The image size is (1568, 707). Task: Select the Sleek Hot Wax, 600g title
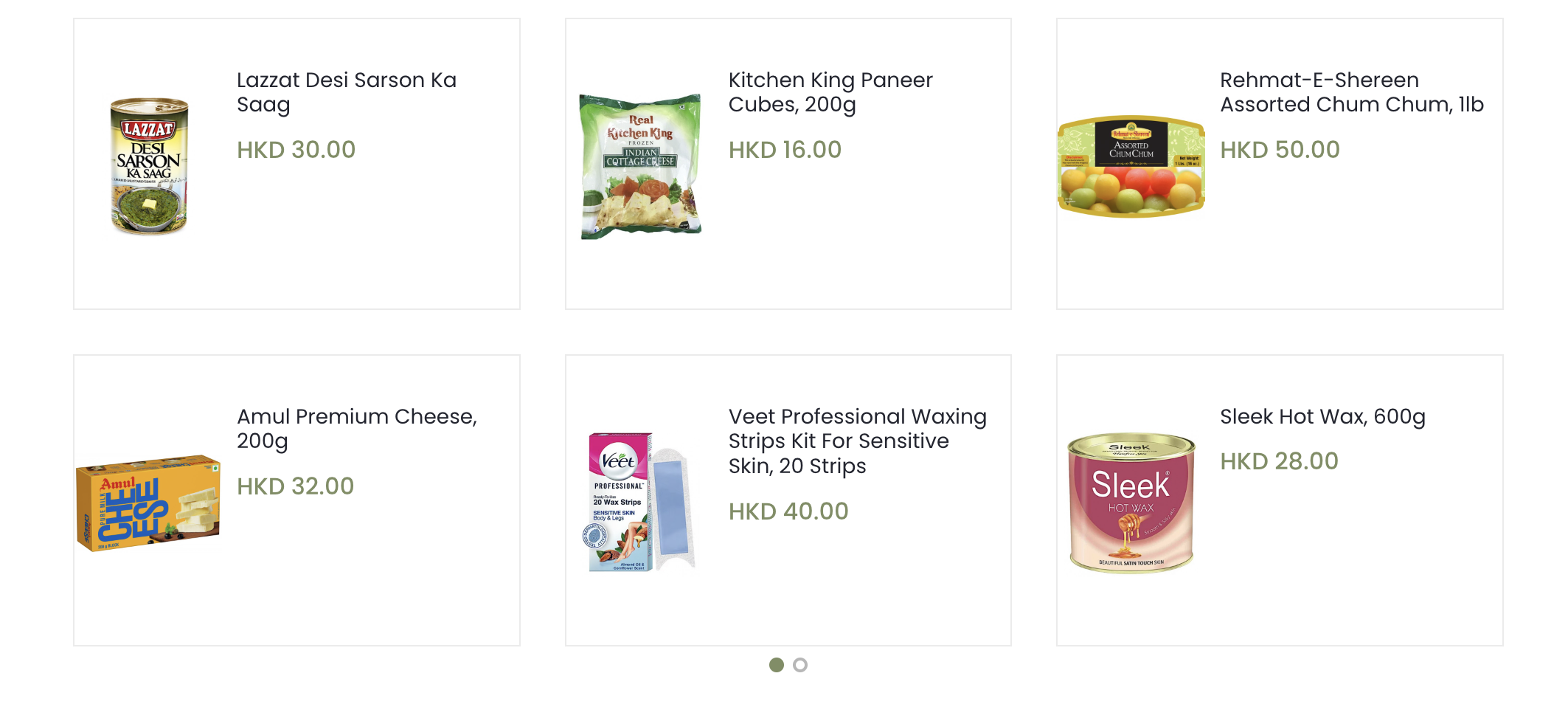tap(1322, 417)
